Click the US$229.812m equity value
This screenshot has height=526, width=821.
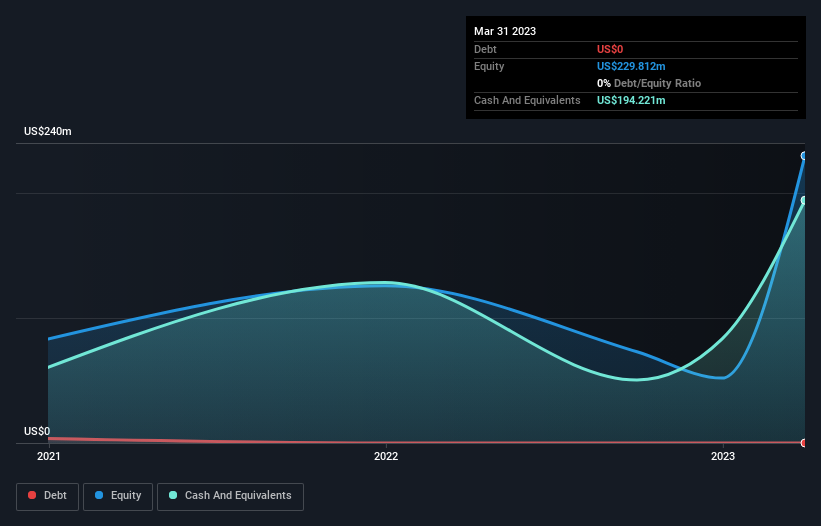pos(631,66)
